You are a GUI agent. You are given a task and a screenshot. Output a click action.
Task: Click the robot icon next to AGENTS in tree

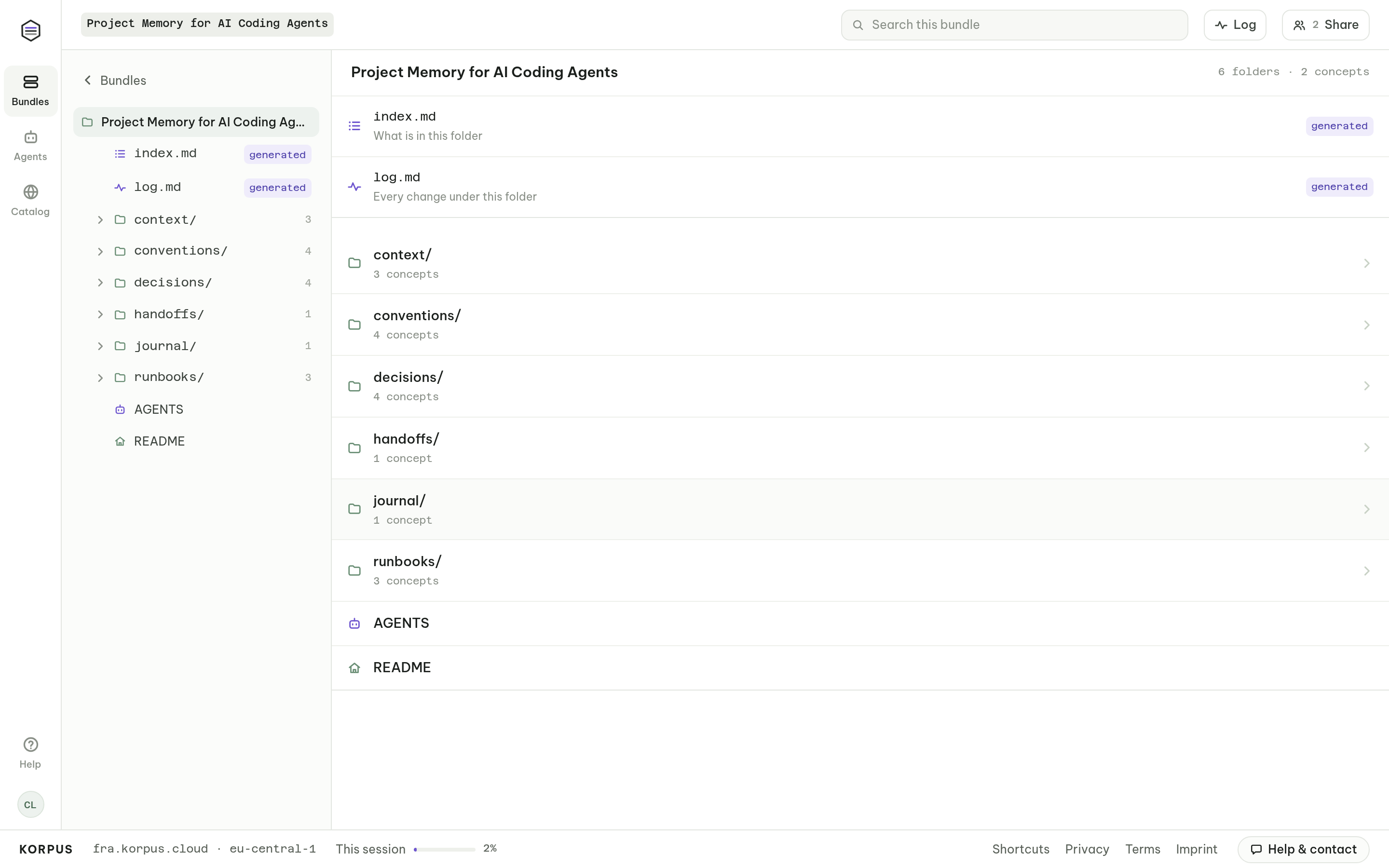click(x=120, y=409)
